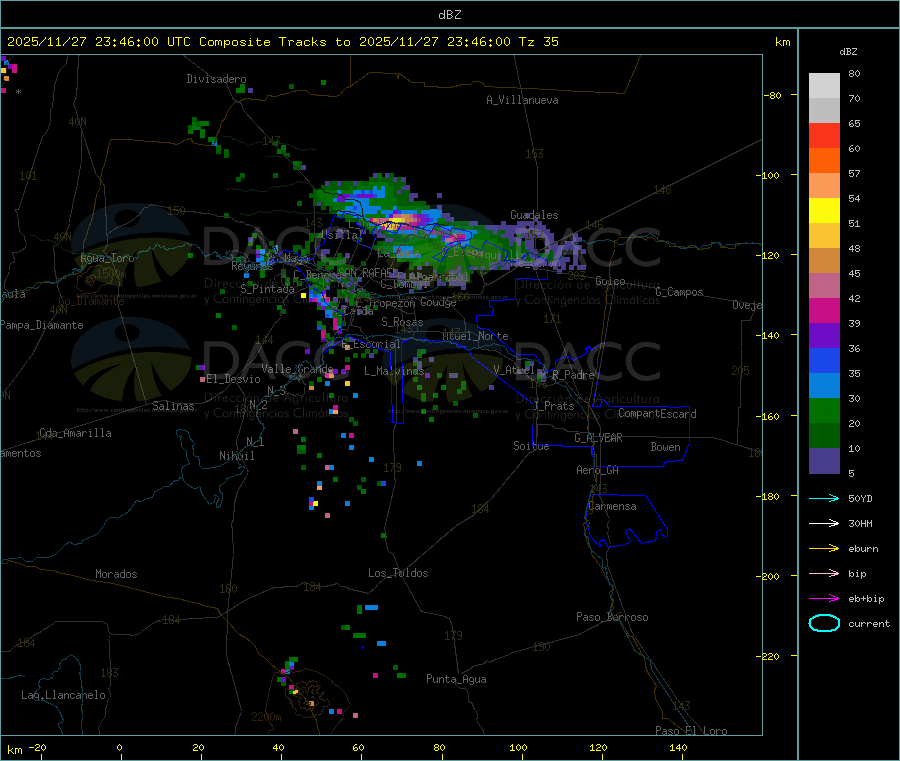The width and height of the screenshot is (900, 761).
Task: Click the 'Paso_El_Loro' map label
Action: (691, 731)
